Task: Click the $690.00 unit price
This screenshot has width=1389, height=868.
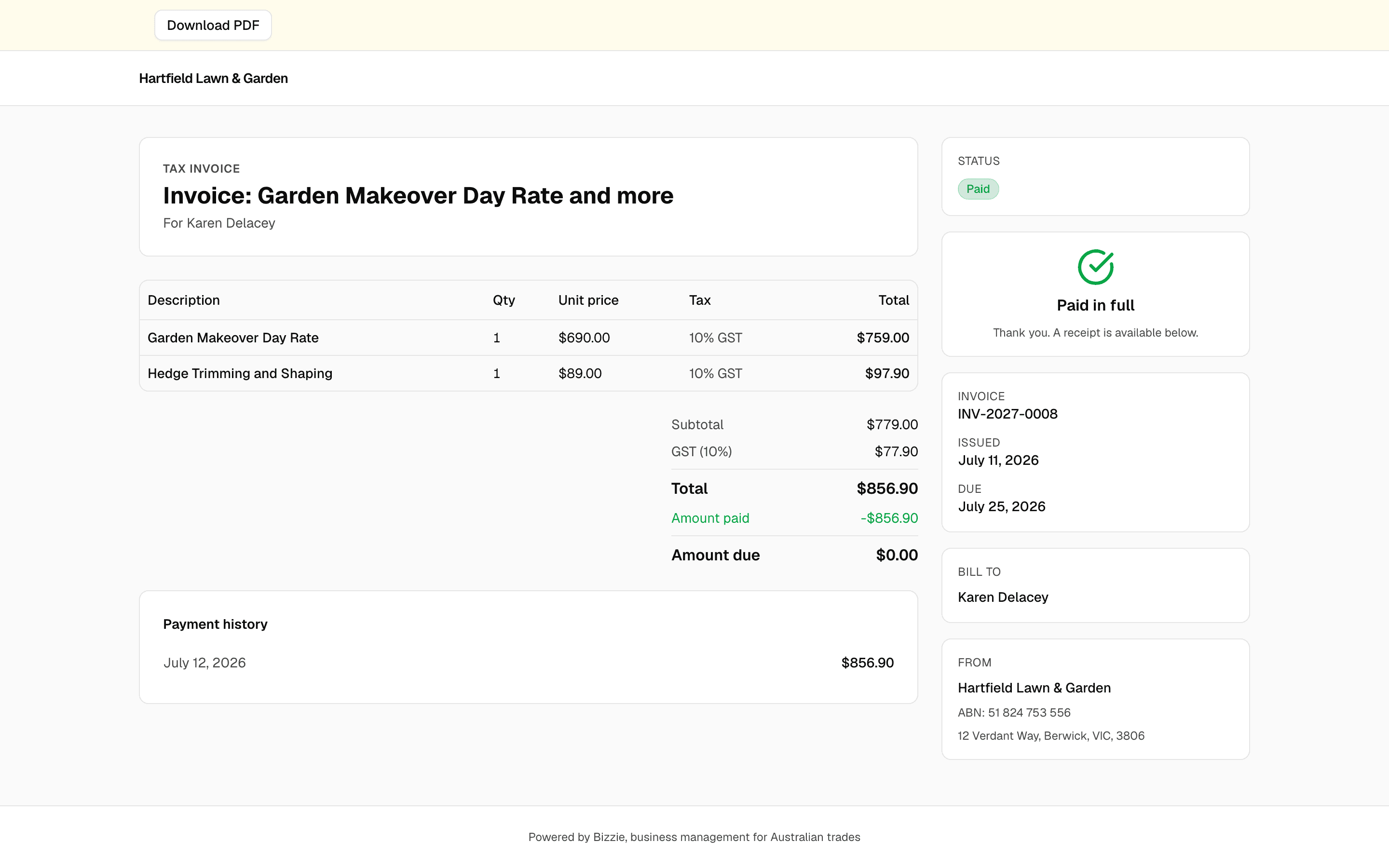Action: (x=584, y=338)
